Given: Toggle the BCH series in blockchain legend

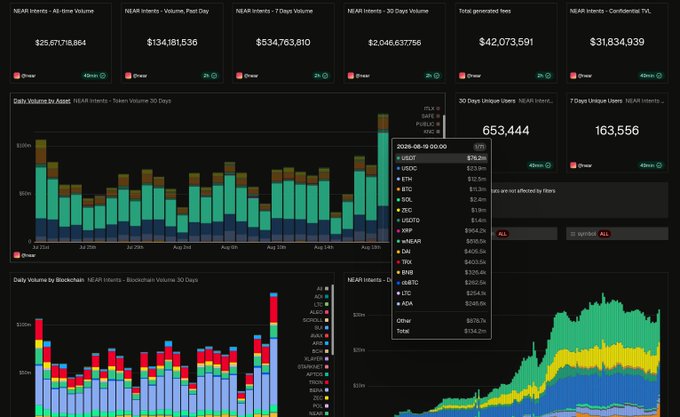Looking at the screenshot, I should pyautogui.click(x=320, y=351).
